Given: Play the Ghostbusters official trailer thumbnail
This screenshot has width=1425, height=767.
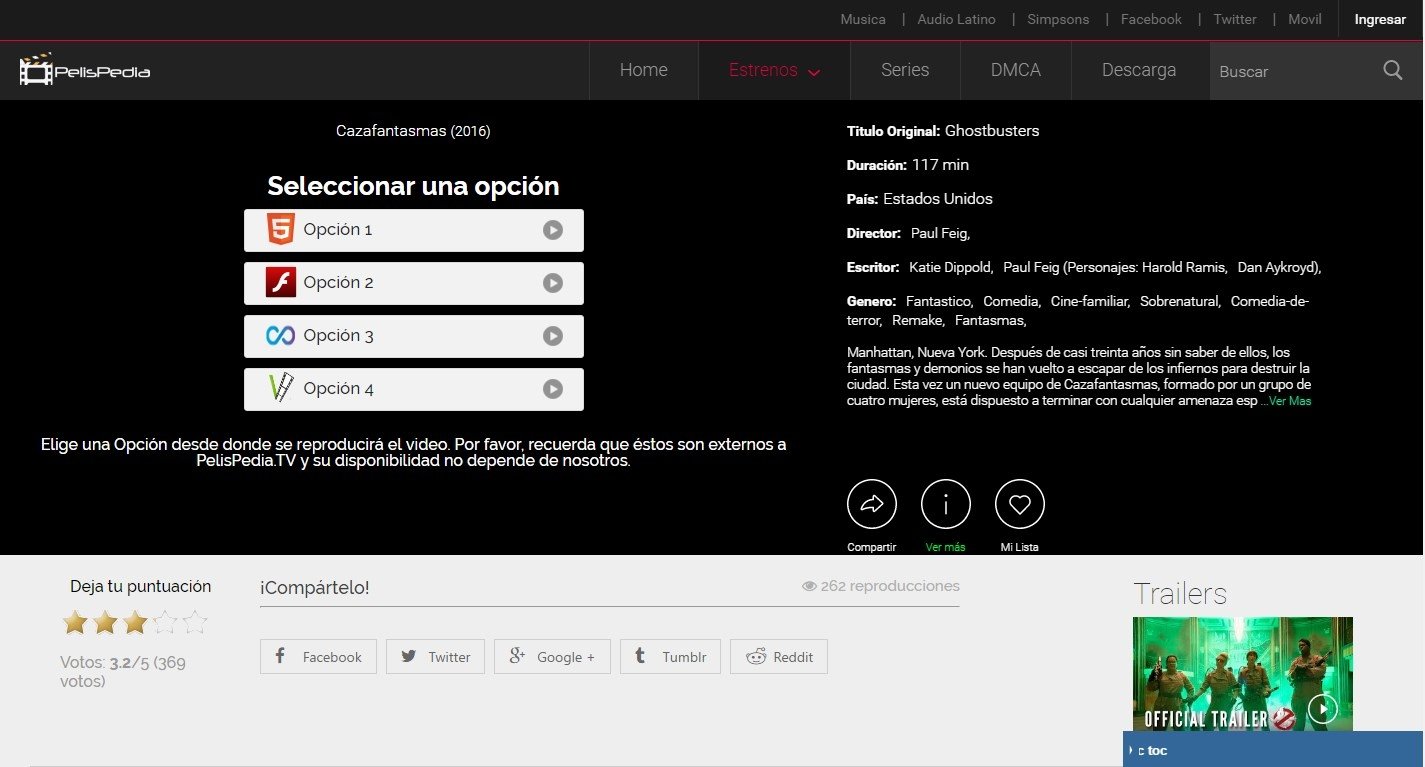Looking at the screenshot, I should (1243, 674).
